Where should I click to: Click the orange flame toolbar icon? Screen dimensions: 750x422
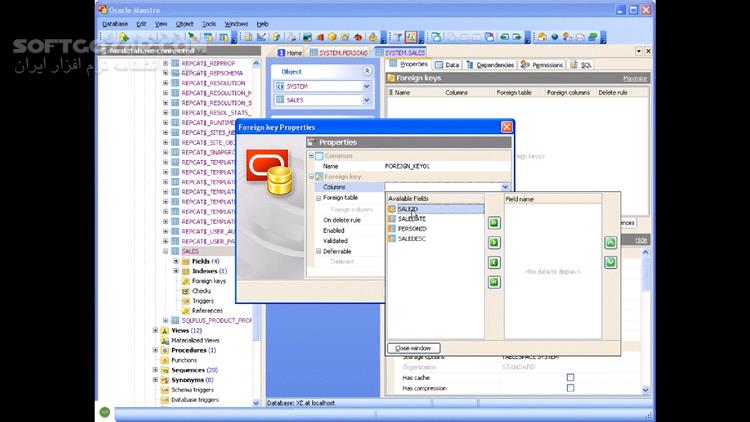point(373,37)
